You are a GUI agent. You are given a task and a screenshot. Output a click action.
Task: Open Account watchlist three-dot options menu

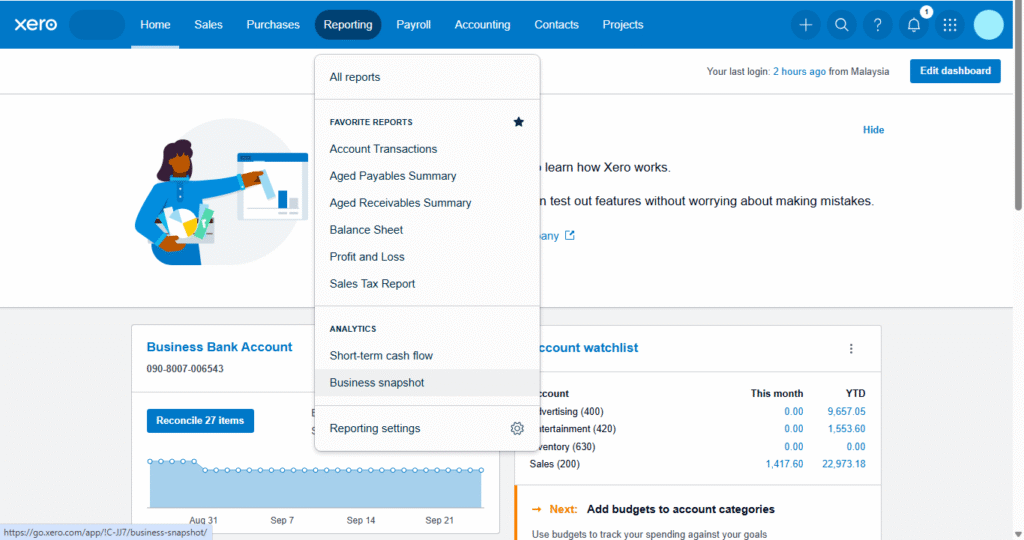(x=851, y=349)
